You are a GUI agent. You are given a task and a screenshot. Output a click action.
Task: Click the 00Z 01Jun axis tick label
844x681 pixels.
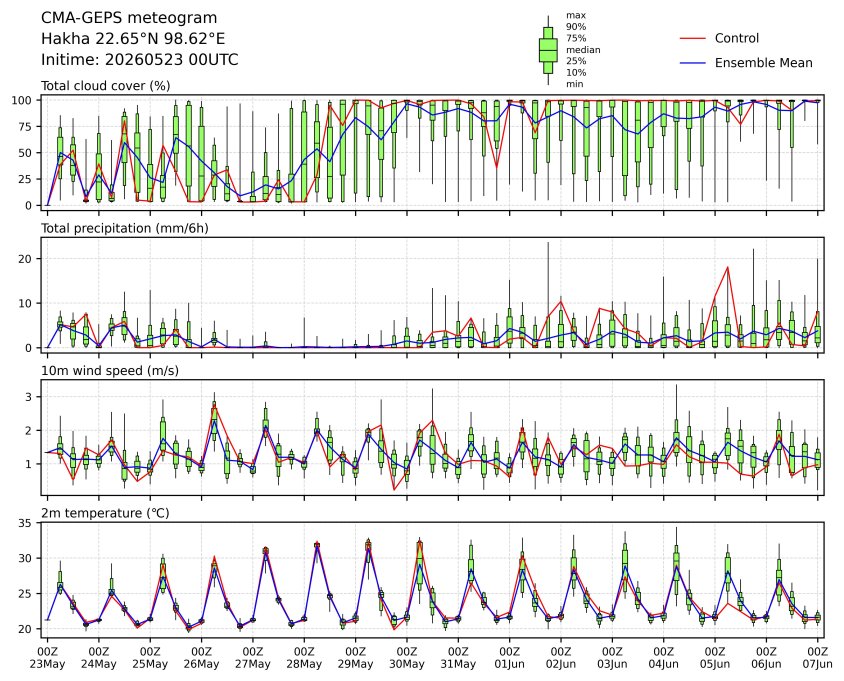coord(509,657)
